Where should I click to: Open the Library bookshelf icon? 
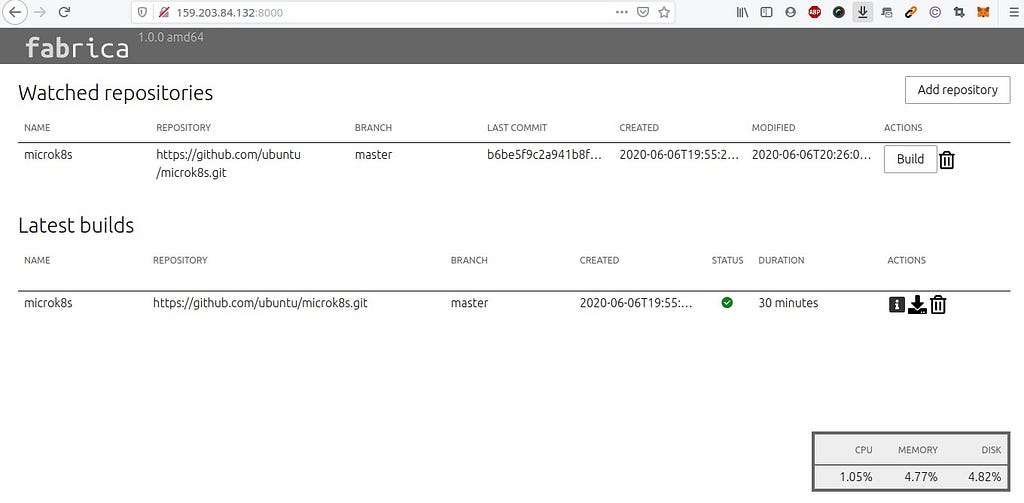click(743, 12)
